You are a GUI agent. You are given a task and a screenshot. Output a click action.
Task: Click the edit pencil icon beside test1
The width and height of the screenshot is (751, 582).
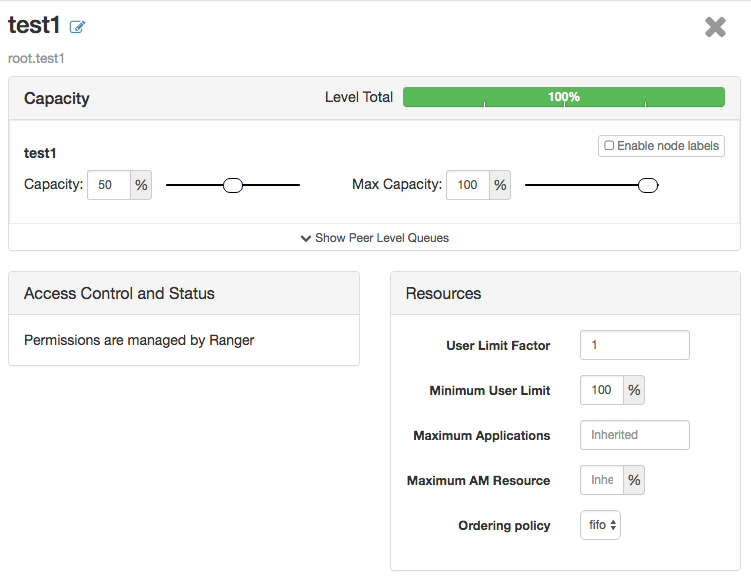(x=77, y=28)
